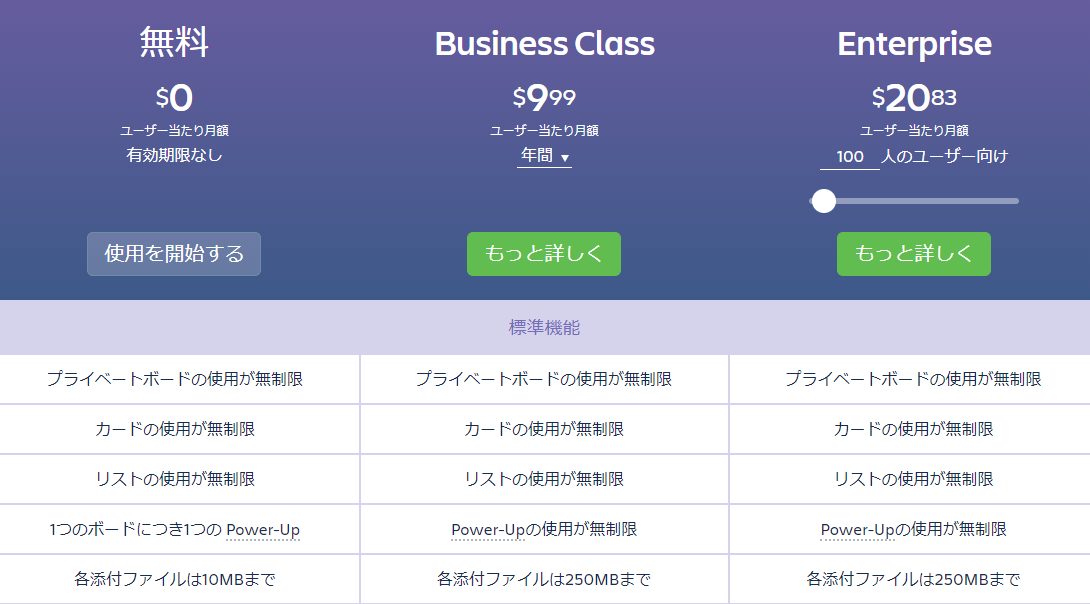This screenshot has width=1090, height=604.
Task: Click the Enterprise plan title
Action: pyautogui.click(x=914, y=44)
